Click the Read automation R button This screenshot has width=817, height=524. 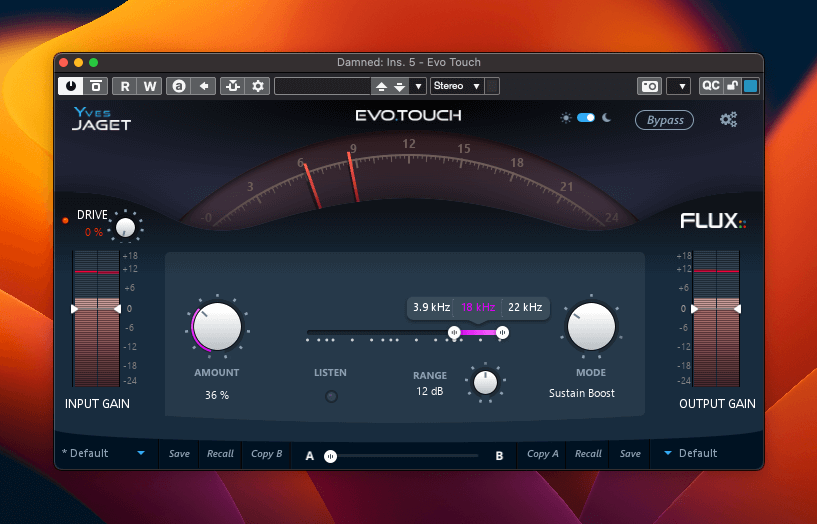(x=125, y=86)
